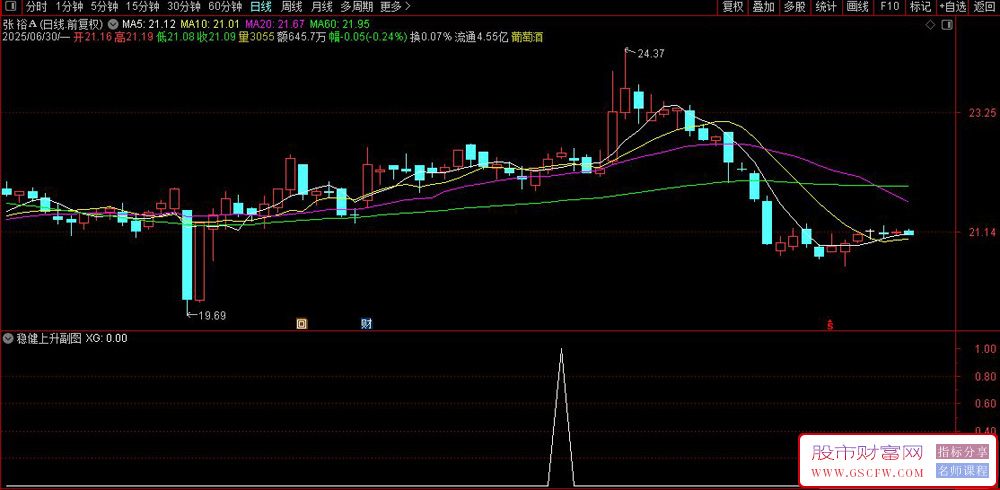Click the 复权 adjustment button
This screenshot has height=490, width=1000.
(x=733, y=8)
